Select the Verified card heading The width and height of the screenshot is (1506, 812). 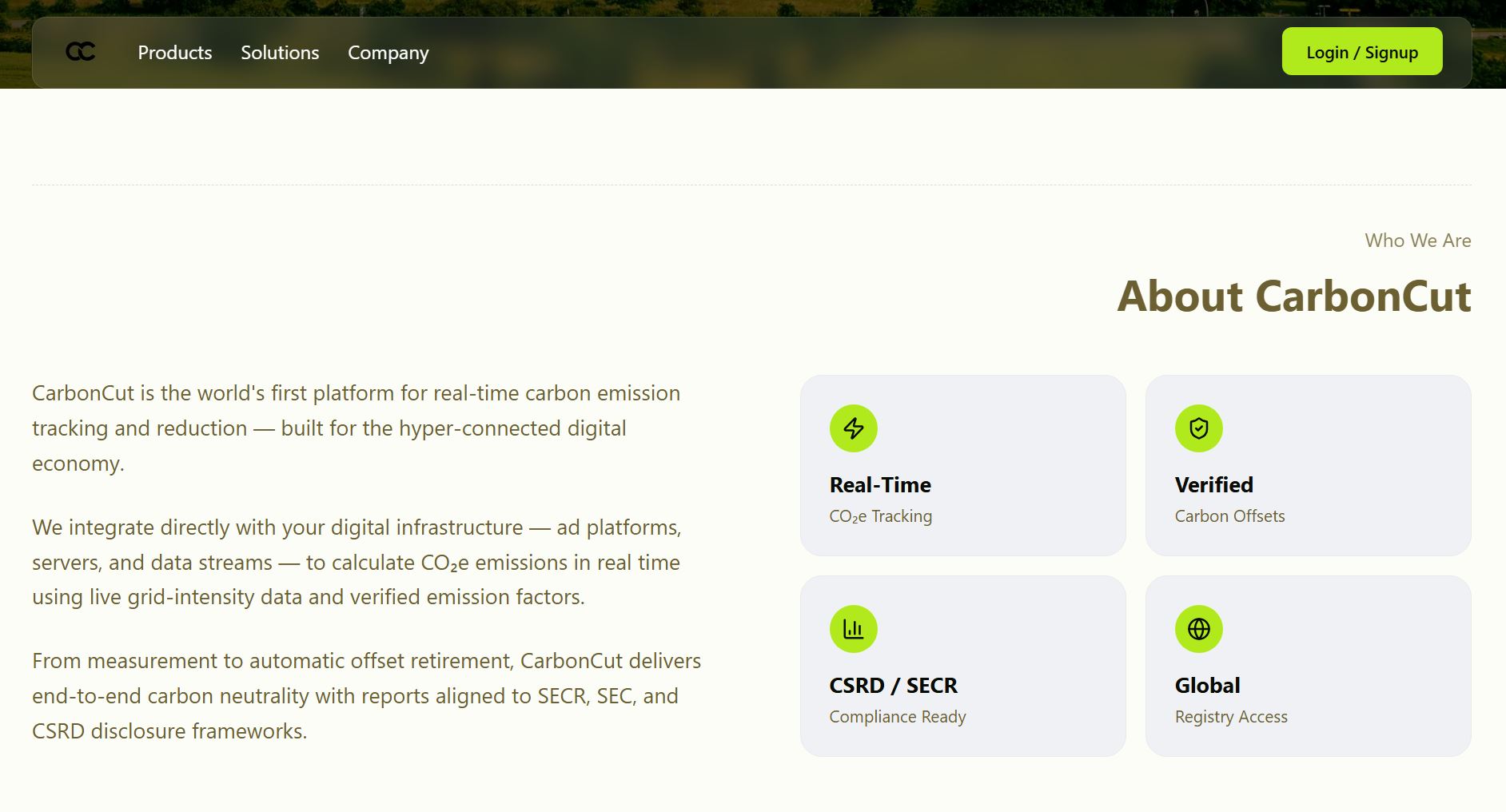coord(1214,485)
